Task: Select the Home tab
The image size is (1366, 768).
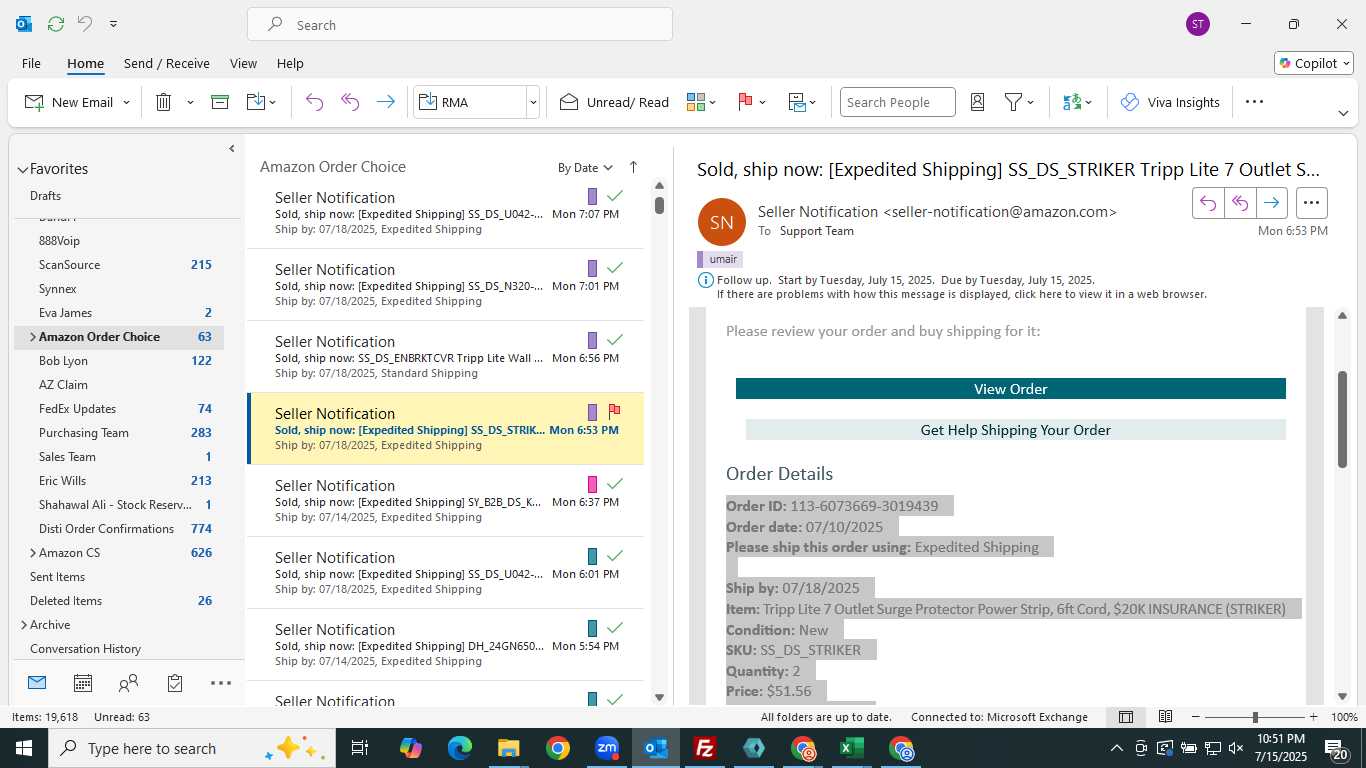Action: (85, 63)
